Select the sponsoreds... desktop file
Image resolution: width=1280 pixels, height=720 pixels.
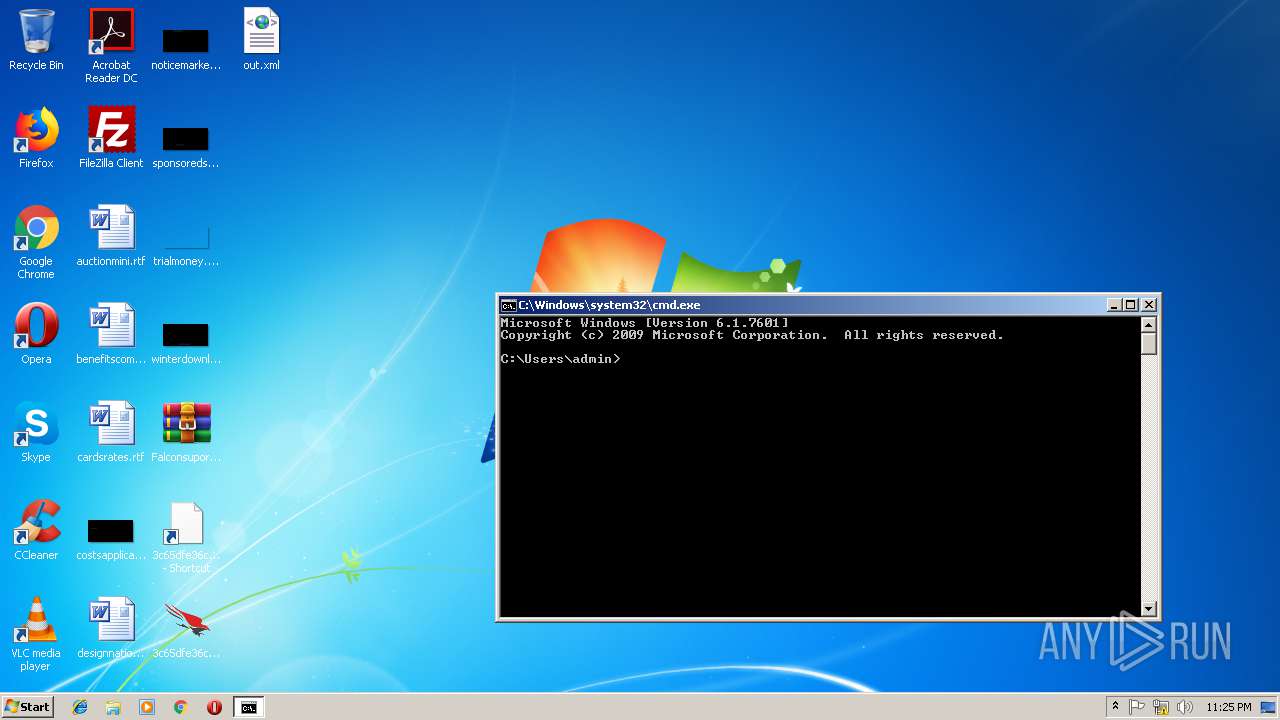(x=186, y=147)
